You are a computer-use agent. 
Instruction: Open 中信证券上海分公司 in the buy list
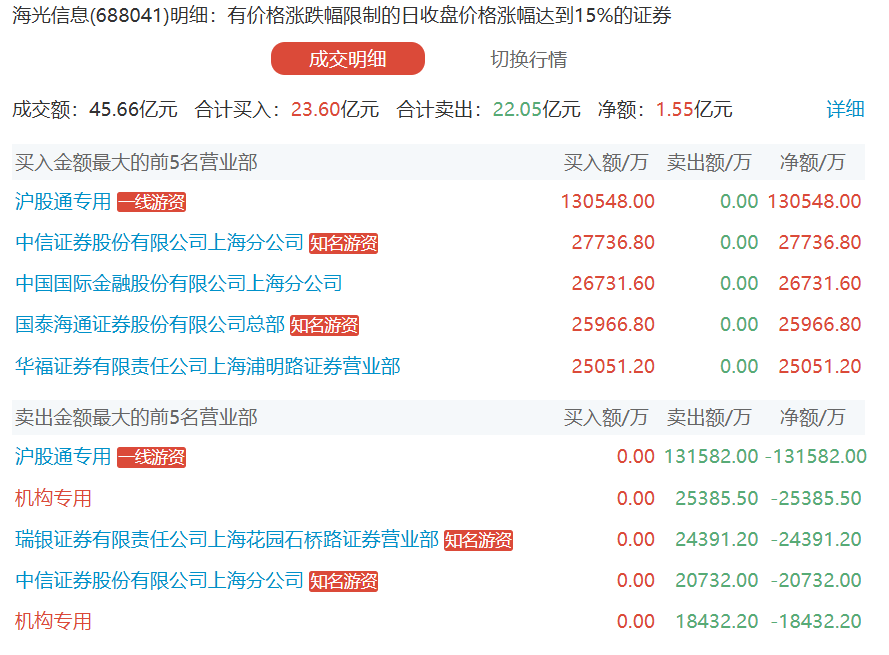(159, 242)
